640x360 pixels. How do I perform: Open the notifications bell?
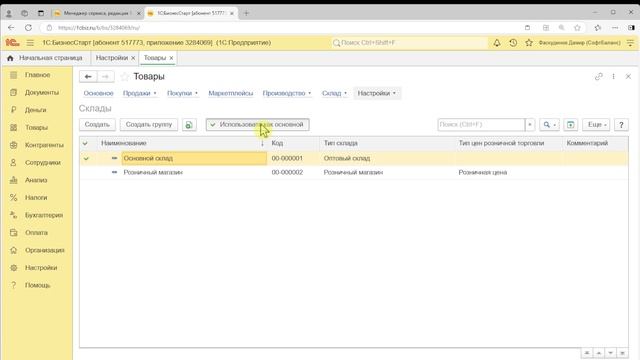tap(497, 42)
